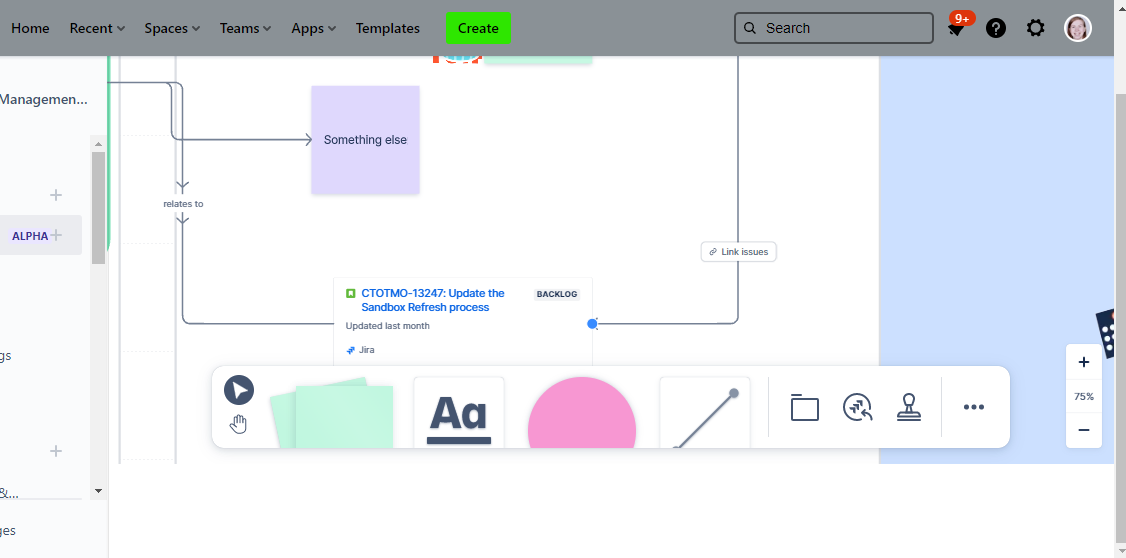Zoom in with the plus button
Viewport: 1126px width, 558px height.
coord(1084,362)
